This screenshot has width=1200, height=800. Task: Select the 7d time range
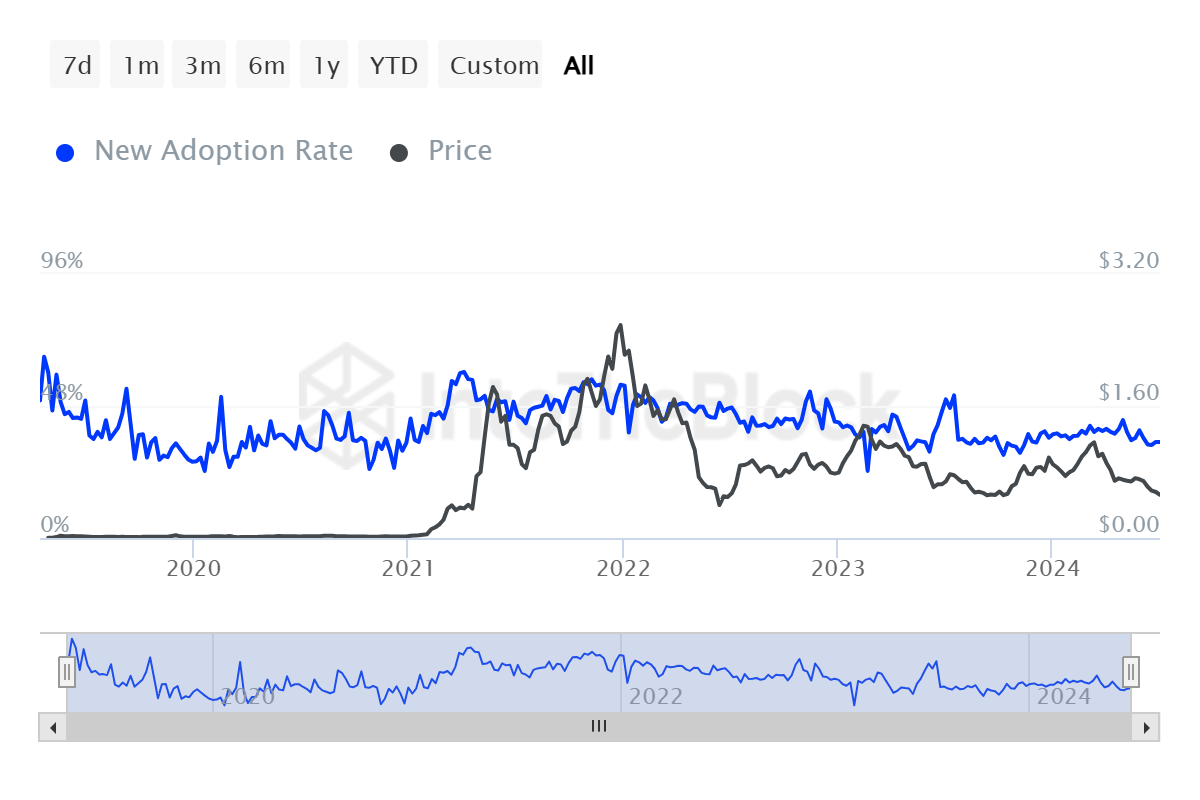[x=76, y=66]
